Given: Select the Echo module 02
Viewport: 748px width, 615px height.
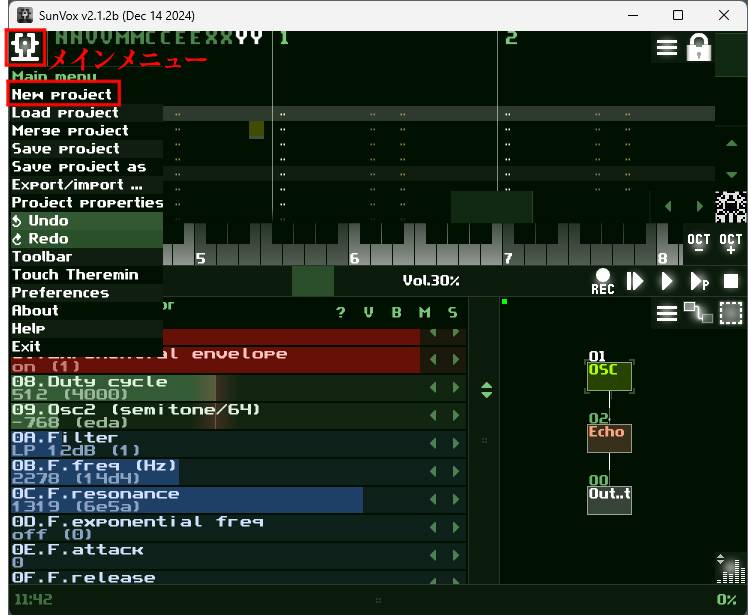Looking at the screenshot, I should coord(609,438).
